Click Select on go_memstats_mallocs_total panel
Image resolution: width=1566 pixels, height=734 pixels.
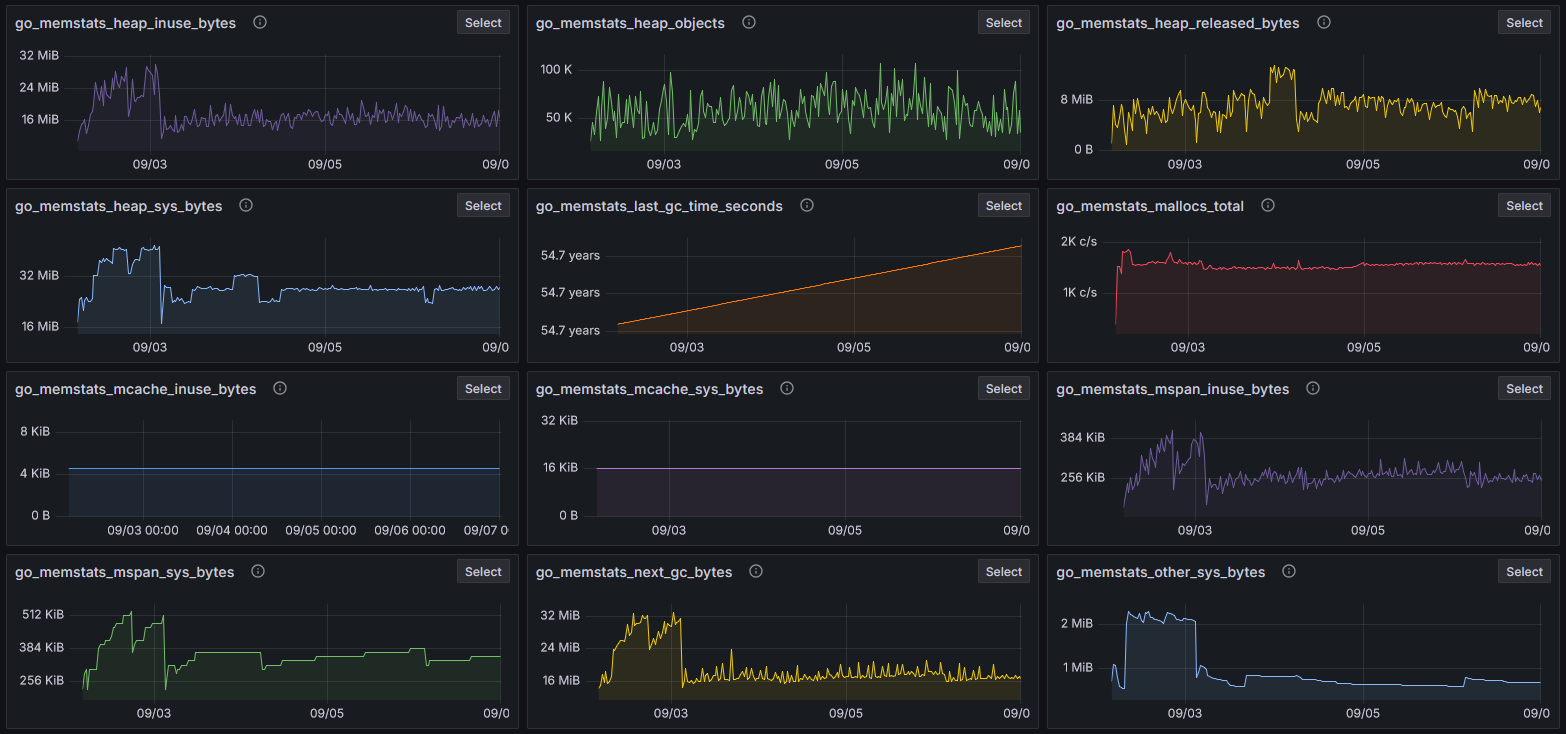(1525, 205)
